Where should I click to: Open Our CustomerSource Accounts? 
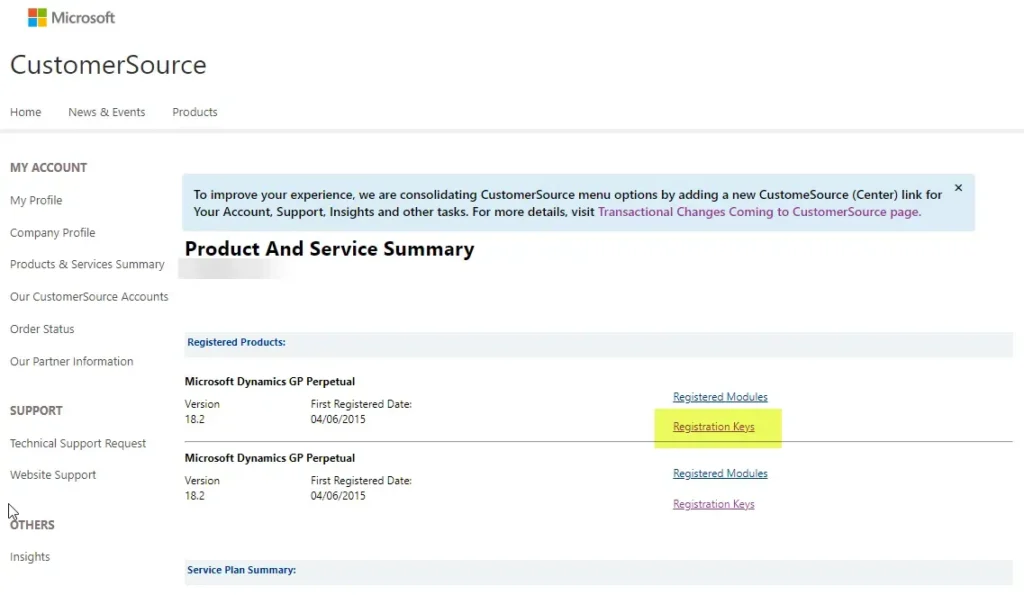coord(89,296)
